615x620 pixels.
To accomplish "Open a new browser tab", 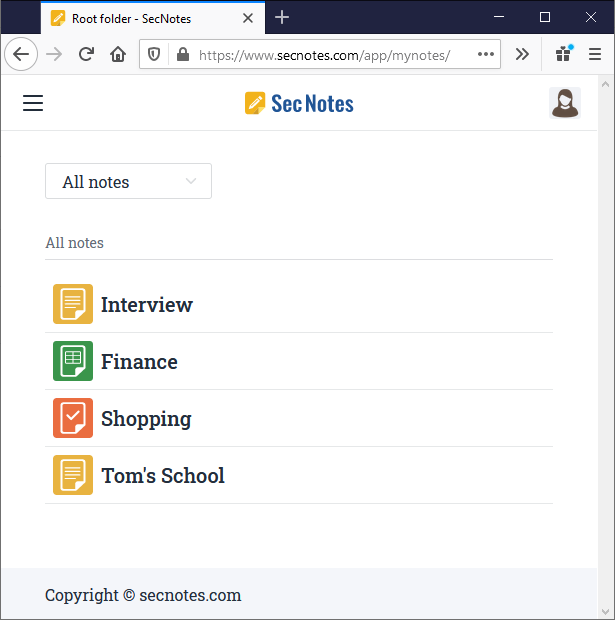I will pyautogui.click(x=282, y=18).
